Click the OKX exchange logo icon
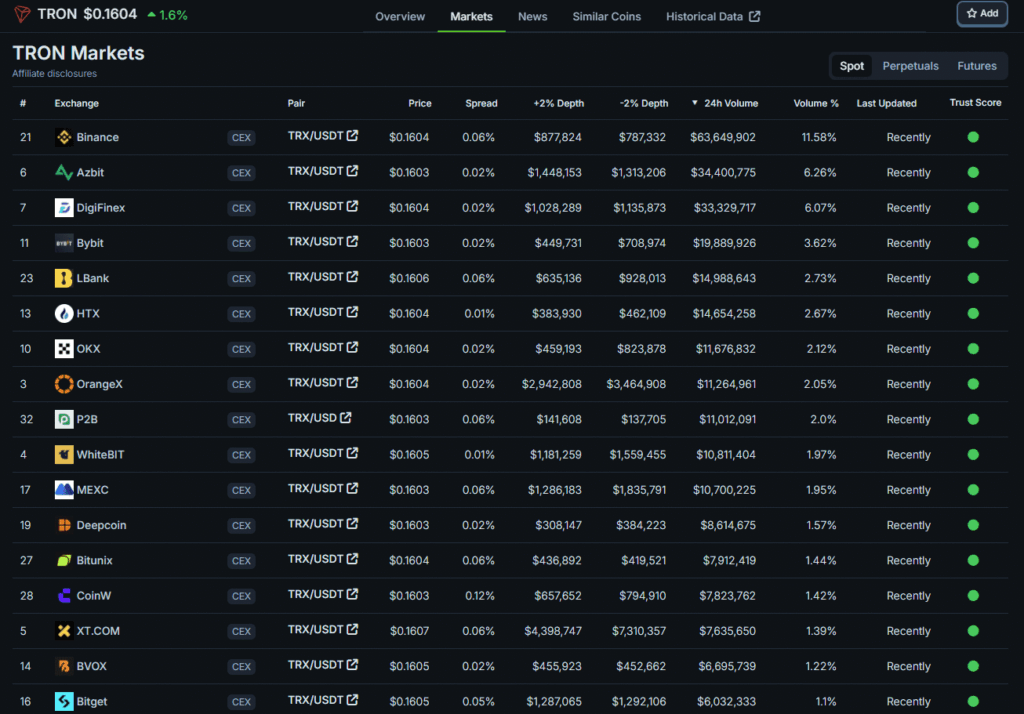 pyautogui.click(x=64, y=349)
